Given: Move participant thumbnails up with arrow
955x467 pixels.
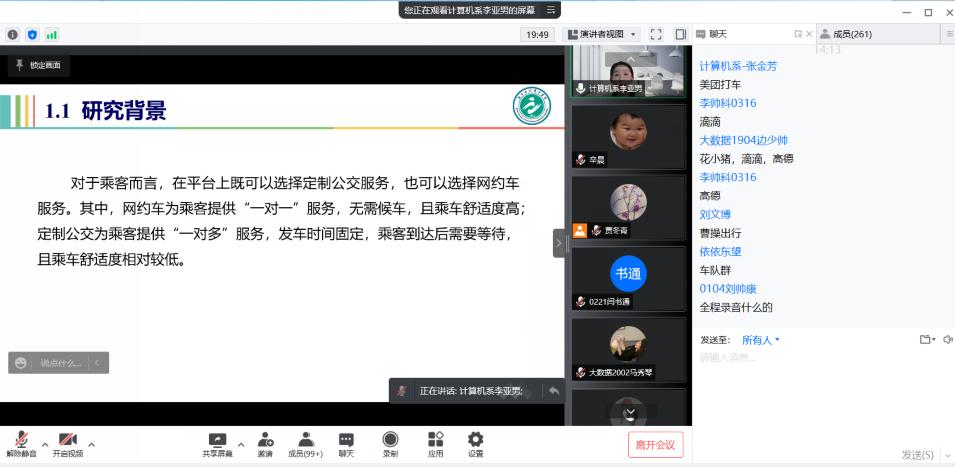Looking at the screenshot, I should coord(631,59).
